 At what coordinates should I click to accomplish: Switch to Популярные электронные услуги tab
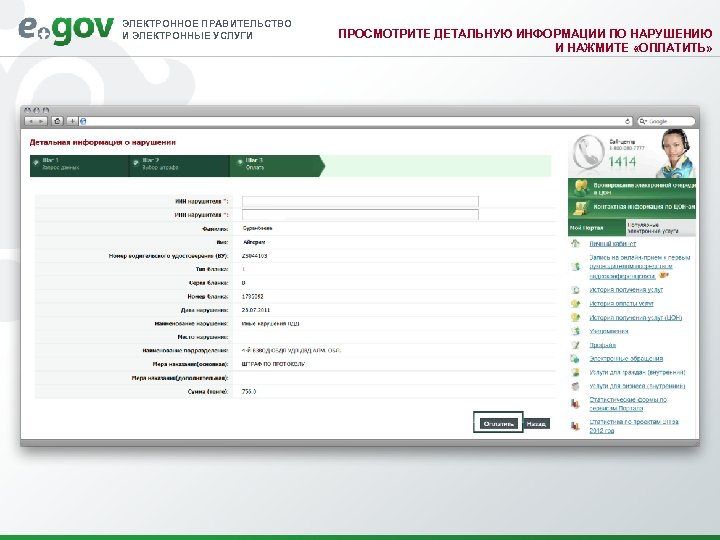[661, 228]
